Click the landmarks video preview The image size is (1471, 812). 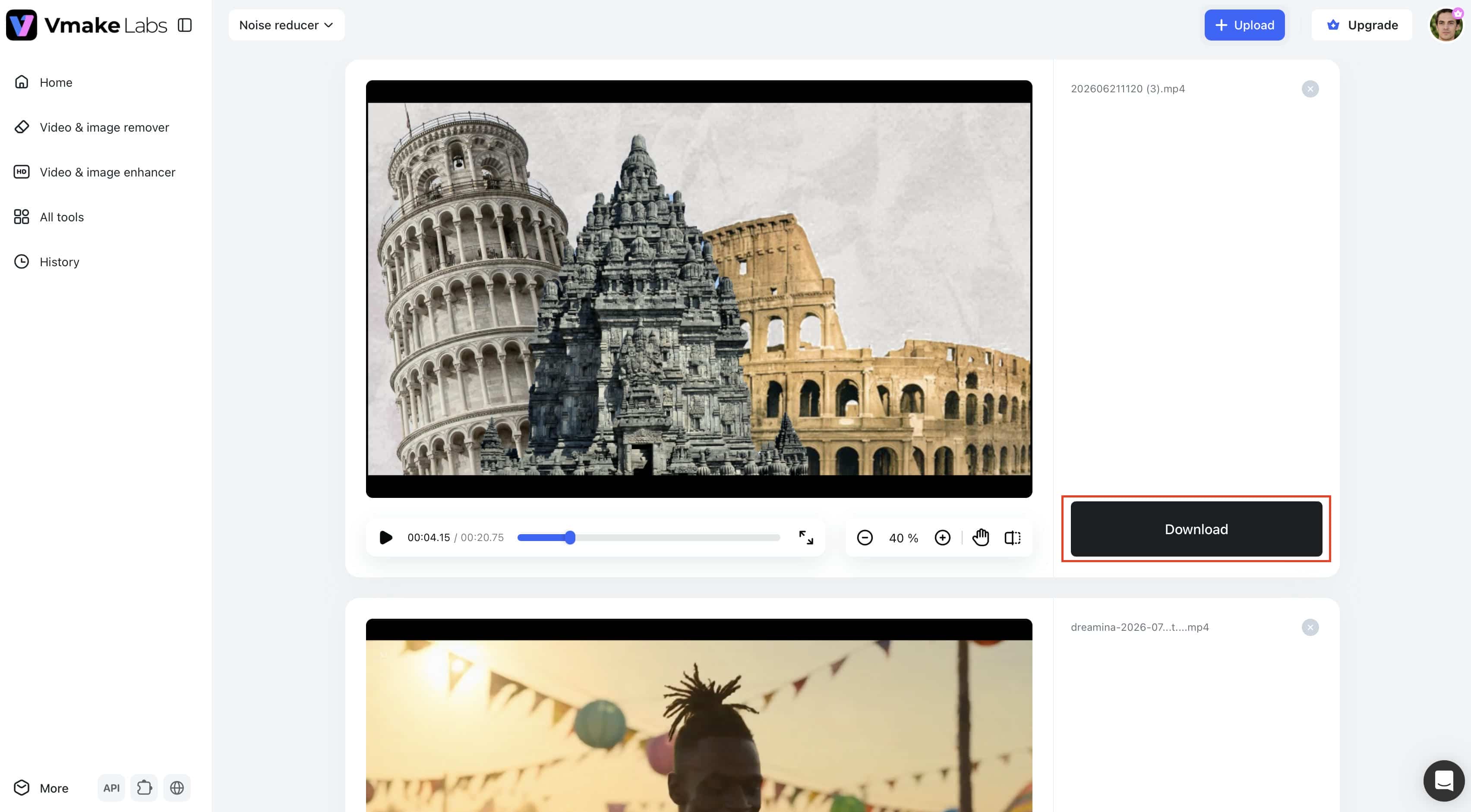click(x=699, y=289)
